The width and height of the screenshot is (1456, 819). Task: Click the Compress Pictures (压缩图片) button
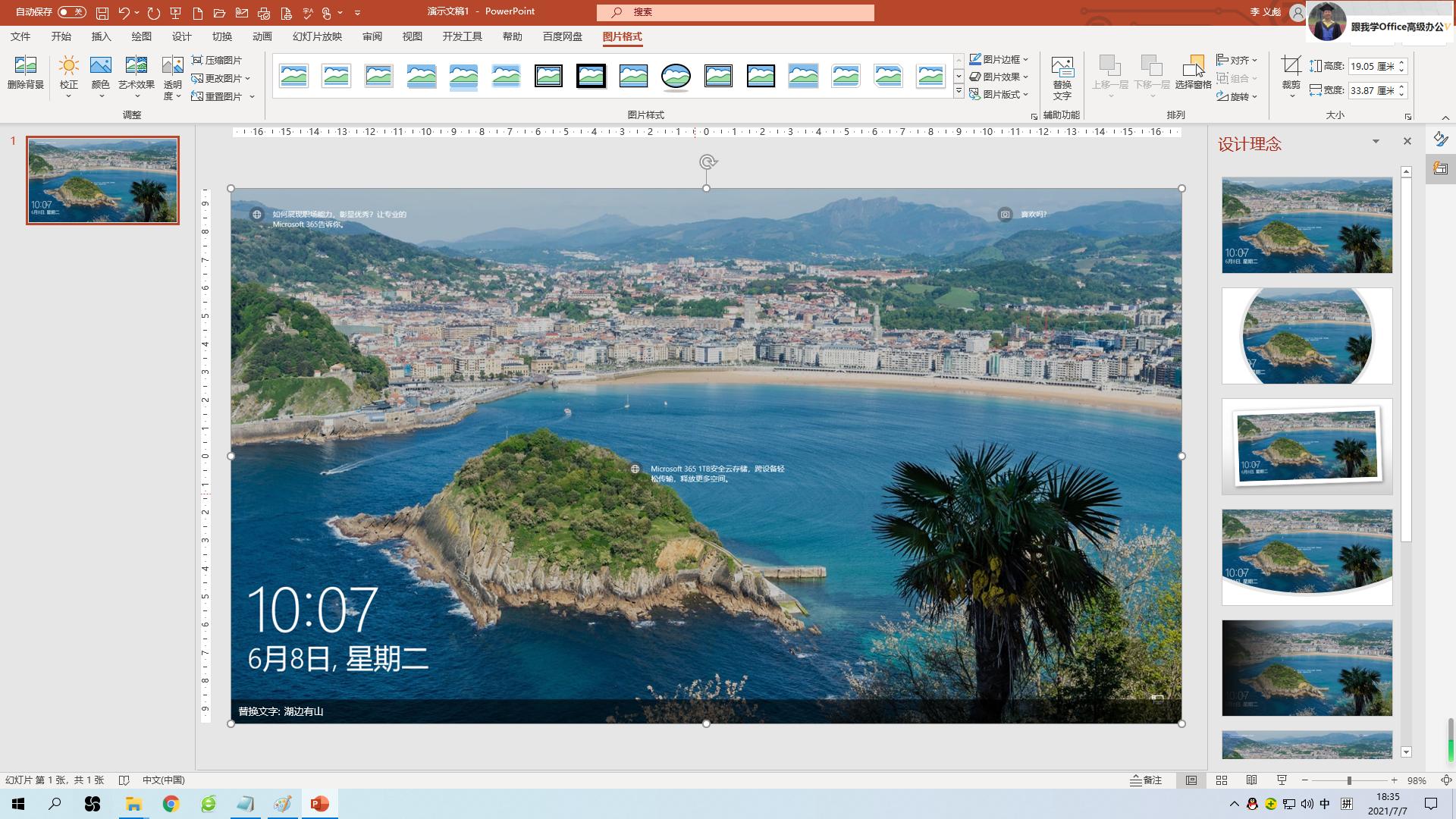(x=217, y=60)
